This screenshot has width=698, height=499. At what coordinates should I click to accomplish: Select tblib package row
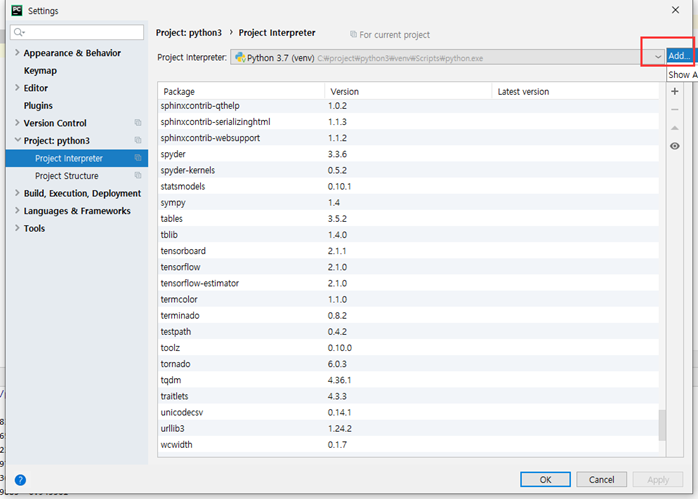[x=408, y=235]
